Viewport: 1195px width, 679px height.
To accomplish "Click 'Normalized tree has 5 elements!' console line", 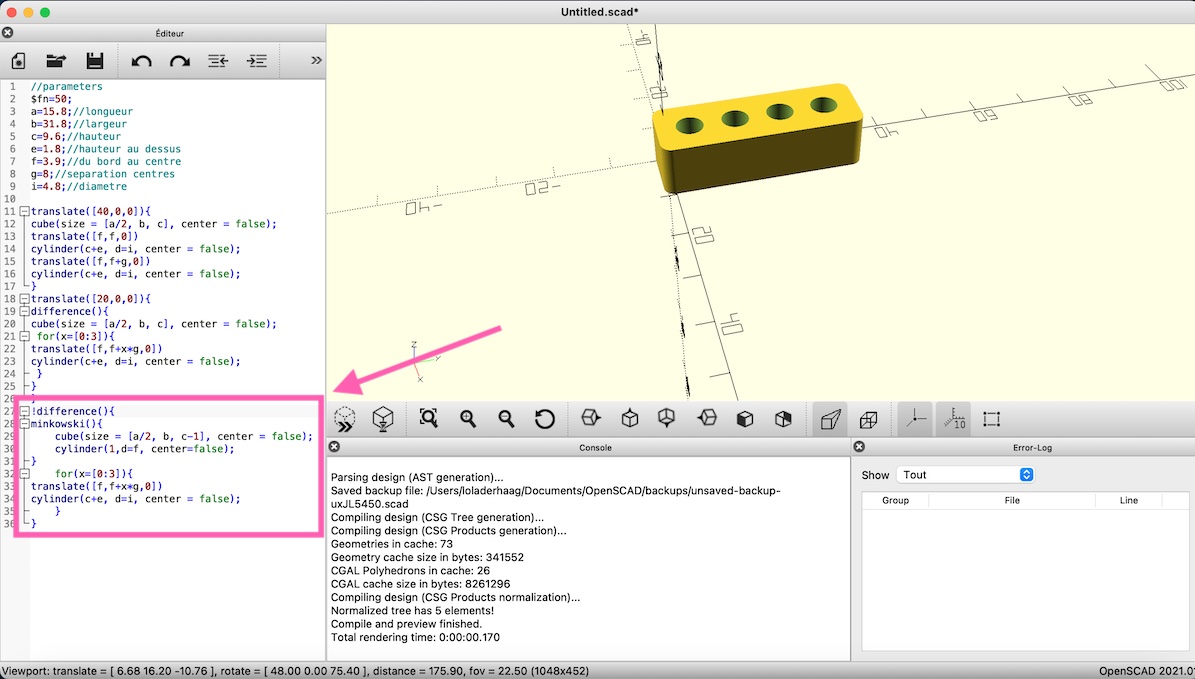I will (412, 610).
